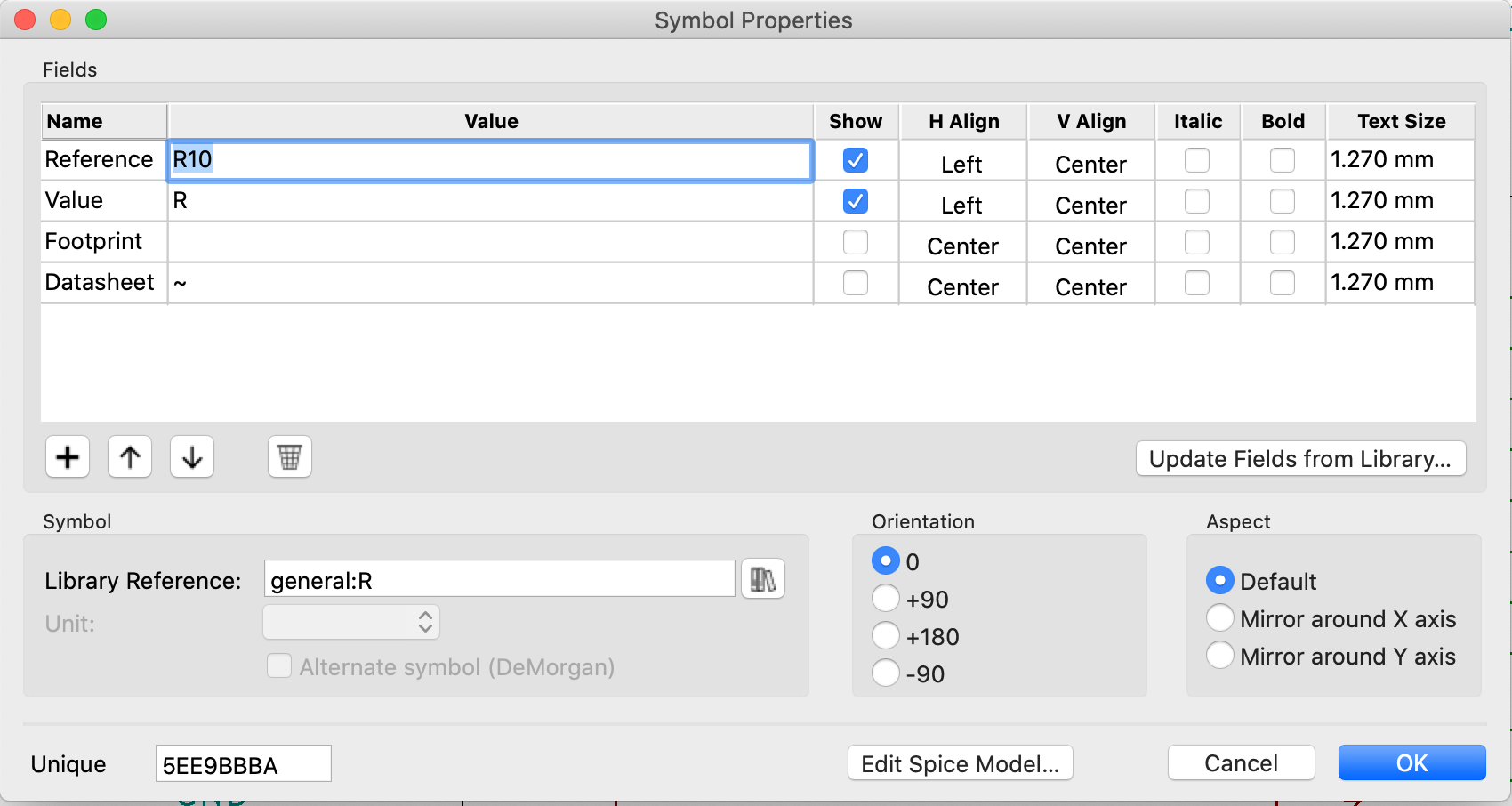Uncheck Show for the Reference field
This screenshot has height=806, width=1512.
pyautogui.click(x=856, y=161)
